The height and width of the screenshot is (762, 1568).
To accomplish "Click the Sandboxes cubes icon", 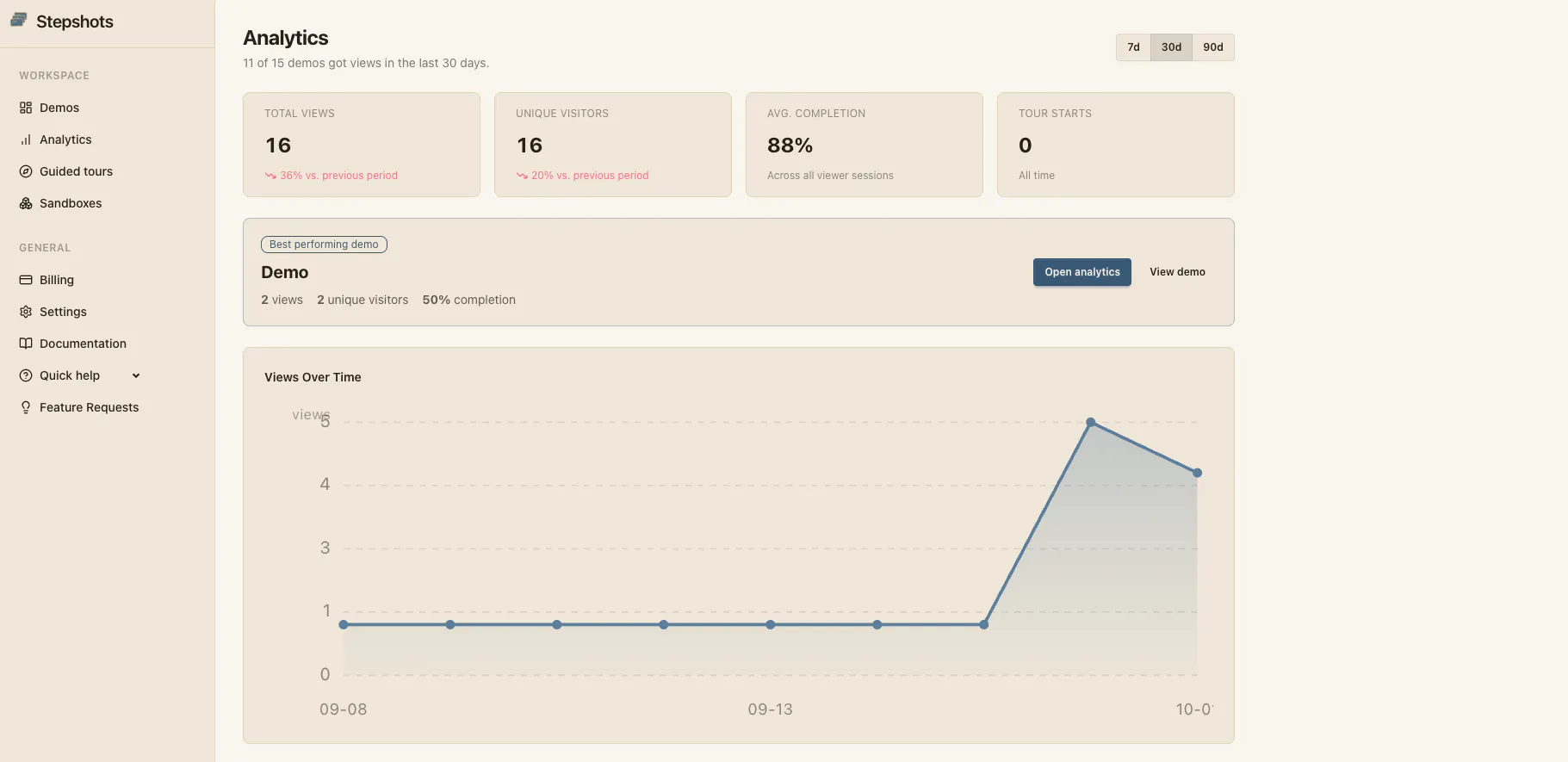I will click(26, 203).
